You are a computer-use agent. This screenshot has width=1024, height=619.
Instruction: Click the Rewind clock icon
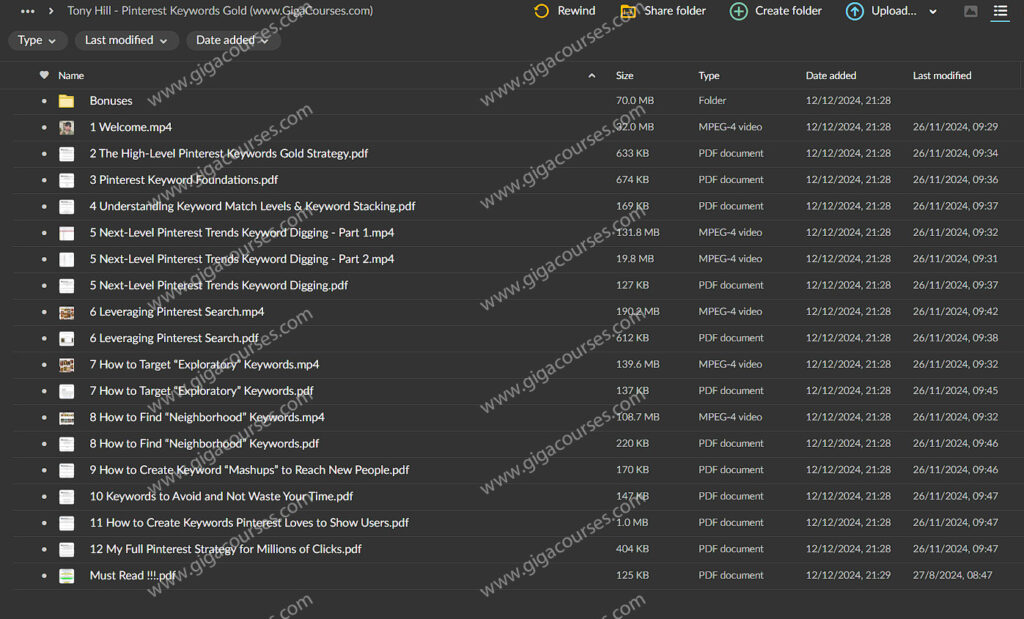[541, 11]
